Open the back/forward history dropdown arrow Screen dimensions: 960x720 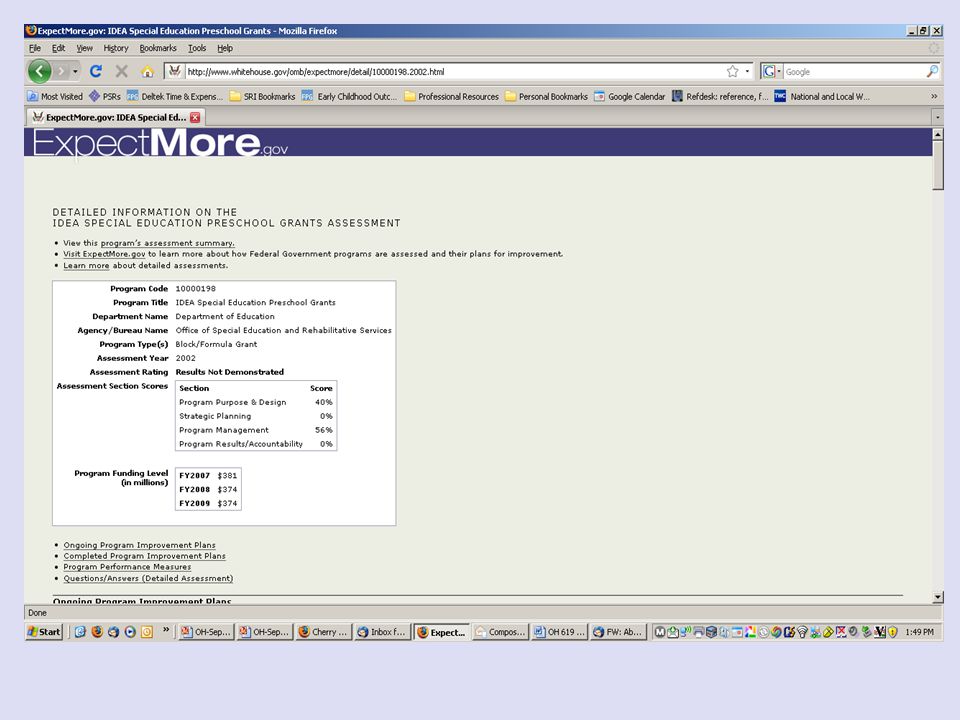click(x=75, y=72)
